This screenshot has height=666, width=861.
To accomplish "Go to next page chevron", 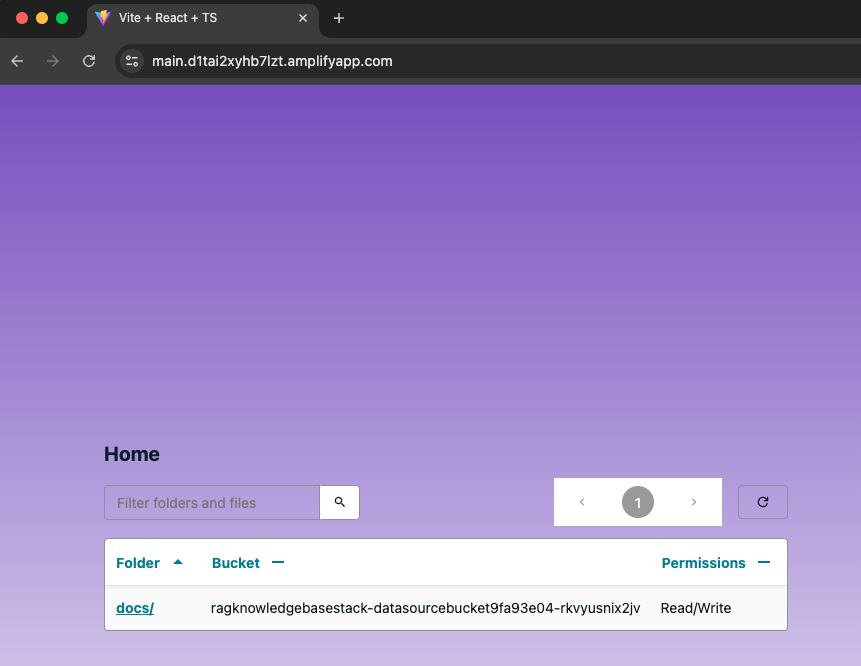I will pos(694,502).
